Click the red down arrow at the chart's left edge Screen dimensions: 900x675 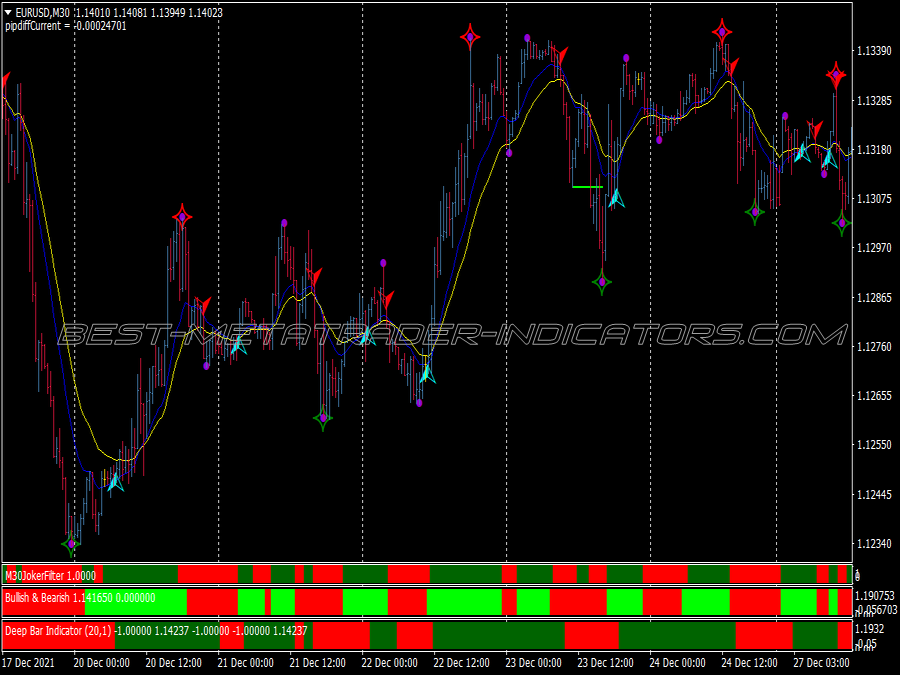pos(6,80)
